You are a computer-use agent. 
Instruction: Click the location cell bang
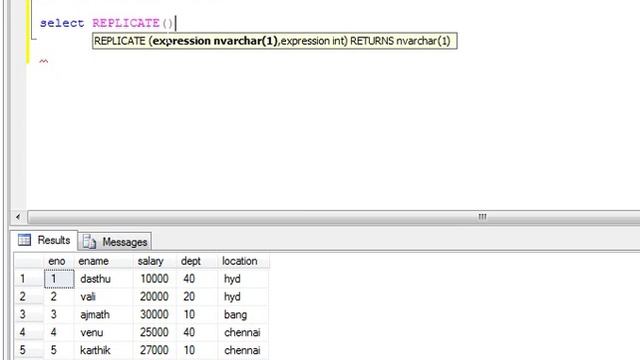click(243, 314)
